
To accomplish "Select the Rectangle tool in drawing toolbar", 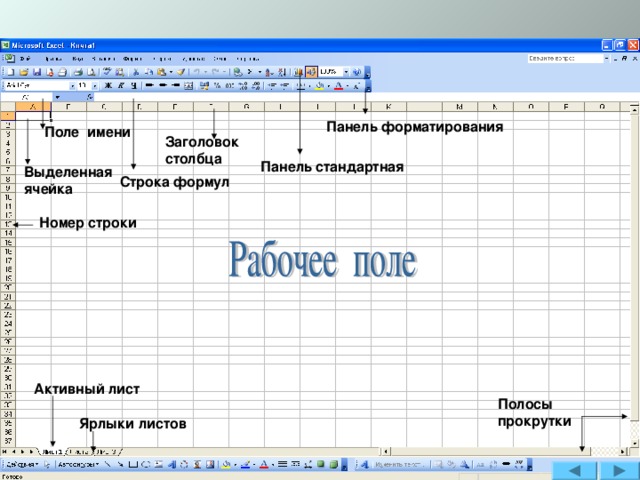I will 133,464.
